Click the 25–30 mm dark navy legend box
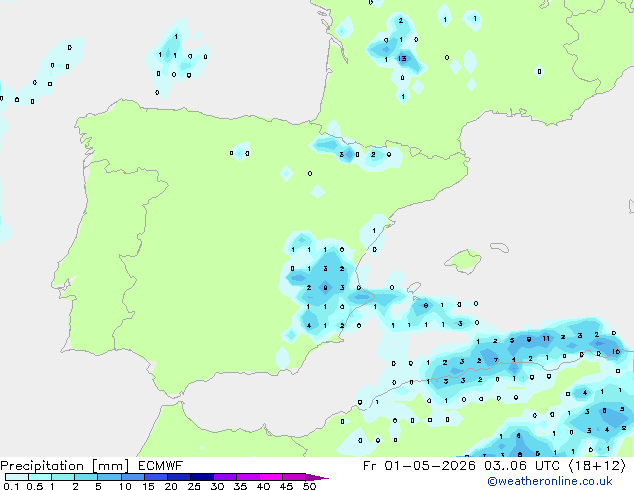 202,477
